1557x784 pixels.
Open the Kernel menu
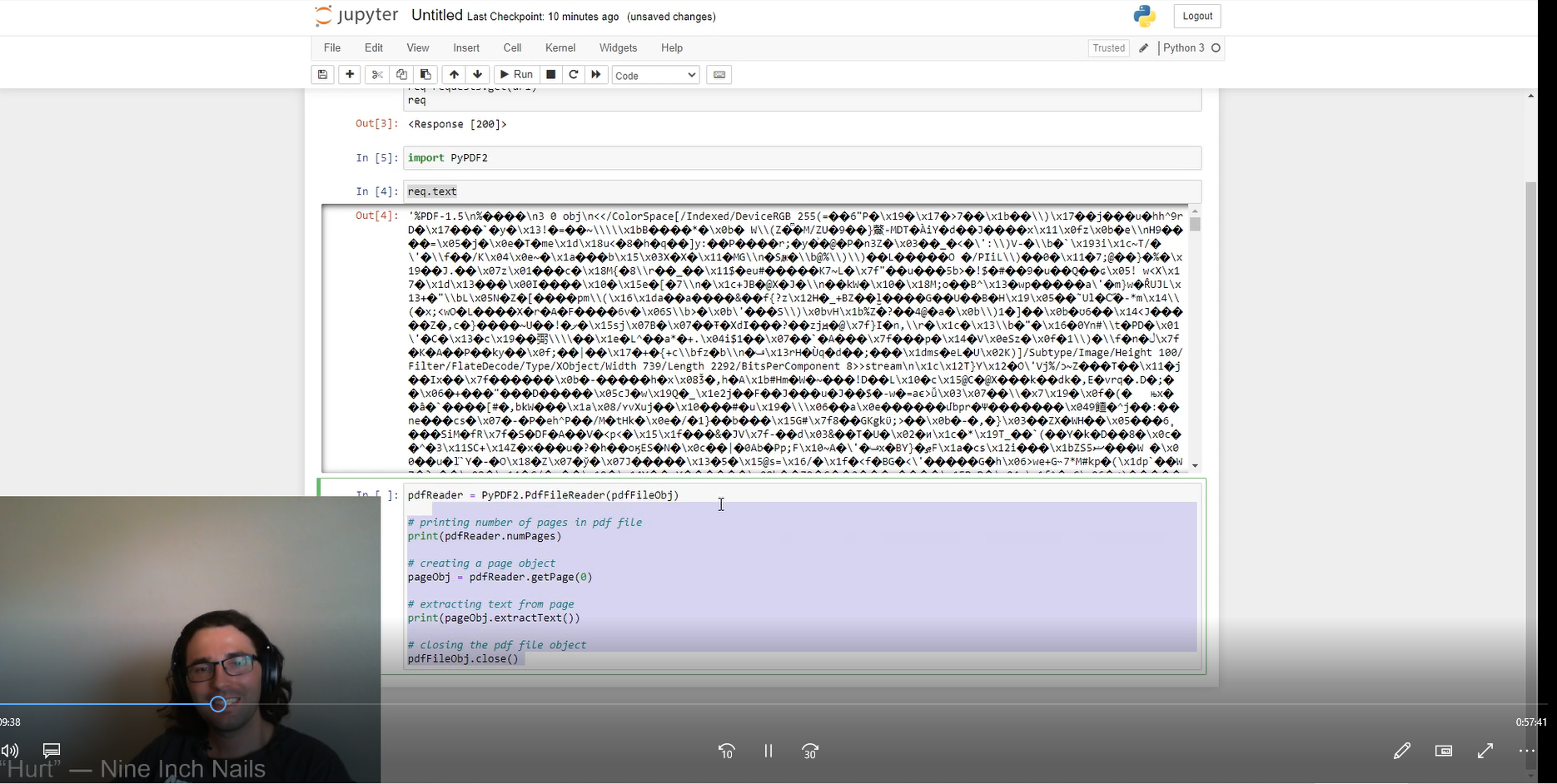pos(560,47)
